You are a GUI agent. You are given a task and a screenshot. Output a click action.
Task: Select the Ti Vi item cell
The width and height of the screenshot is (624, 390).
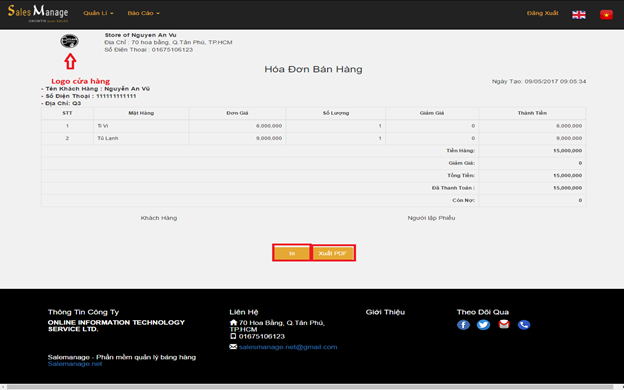point(141,126)
